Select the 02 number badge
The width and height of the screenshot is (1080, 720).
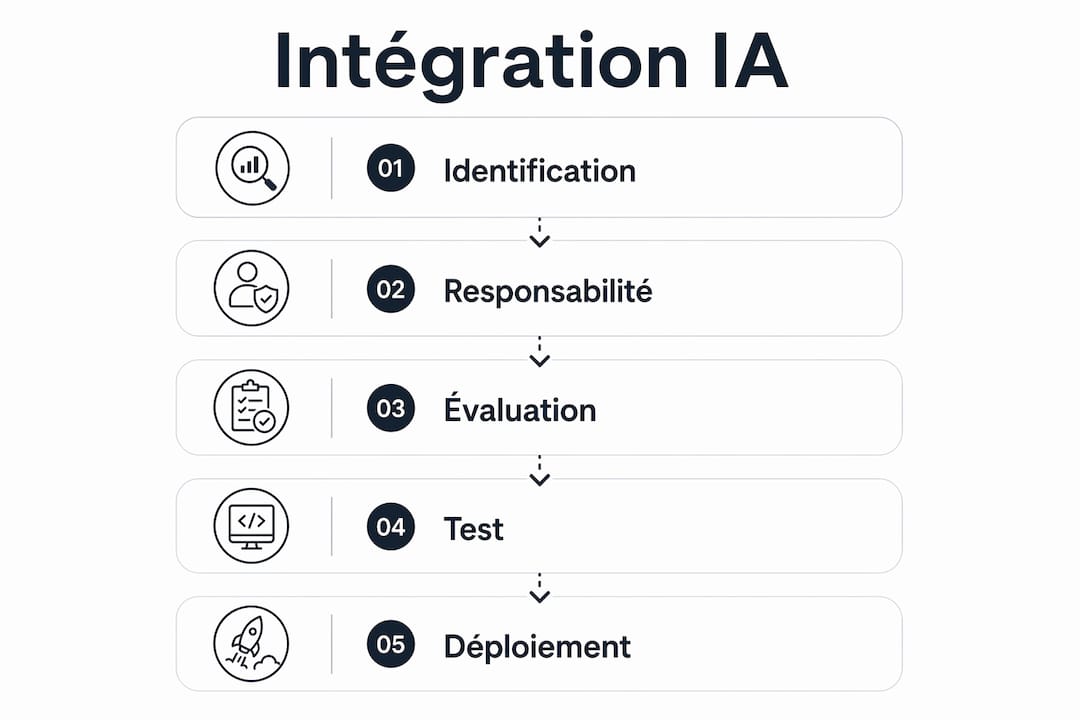tap(391, 289)
